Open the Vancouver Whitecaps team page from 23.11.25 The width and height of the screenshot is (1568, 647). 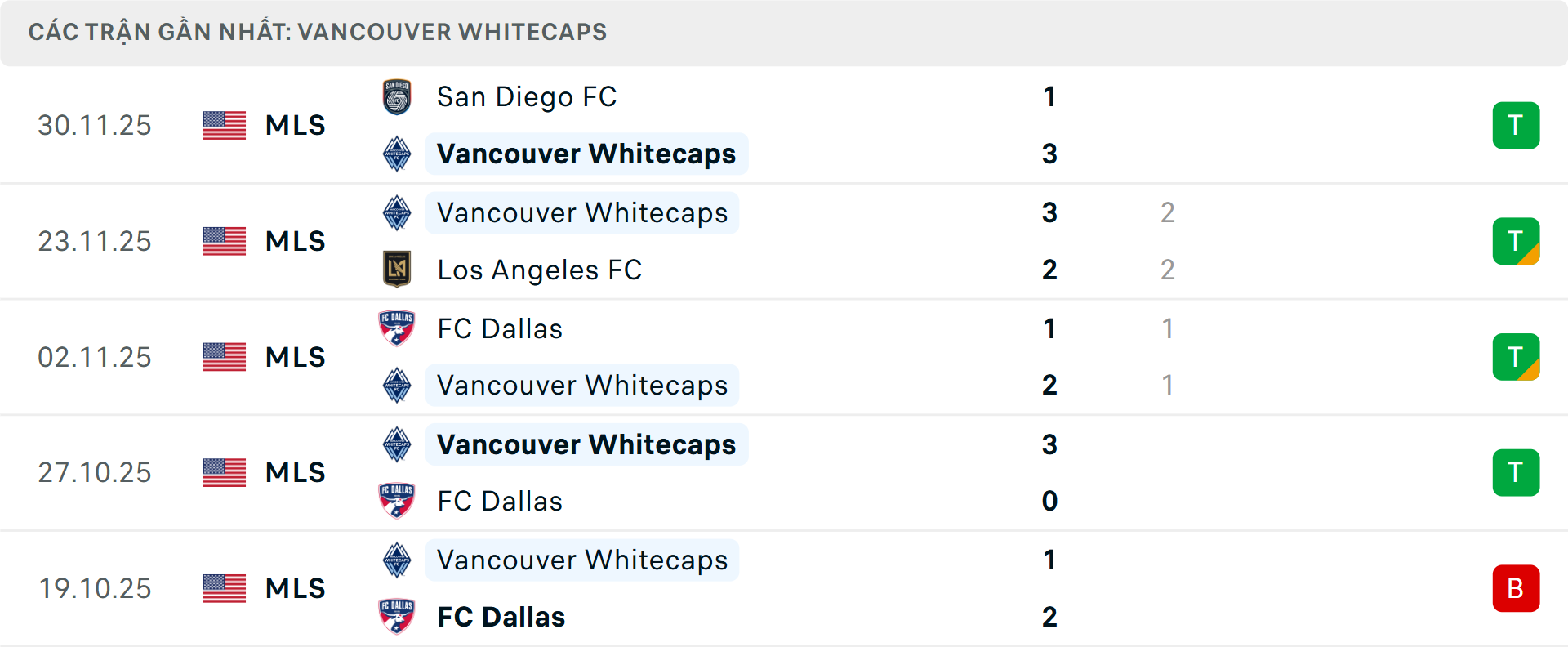[x=582, y=213]
